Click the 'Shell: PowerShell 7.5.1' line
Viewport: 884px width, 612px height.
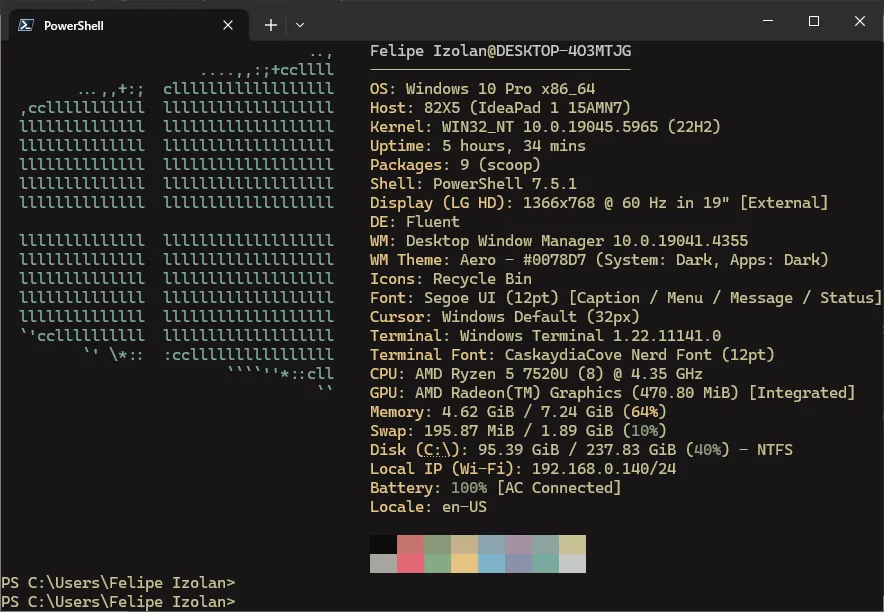474,184
